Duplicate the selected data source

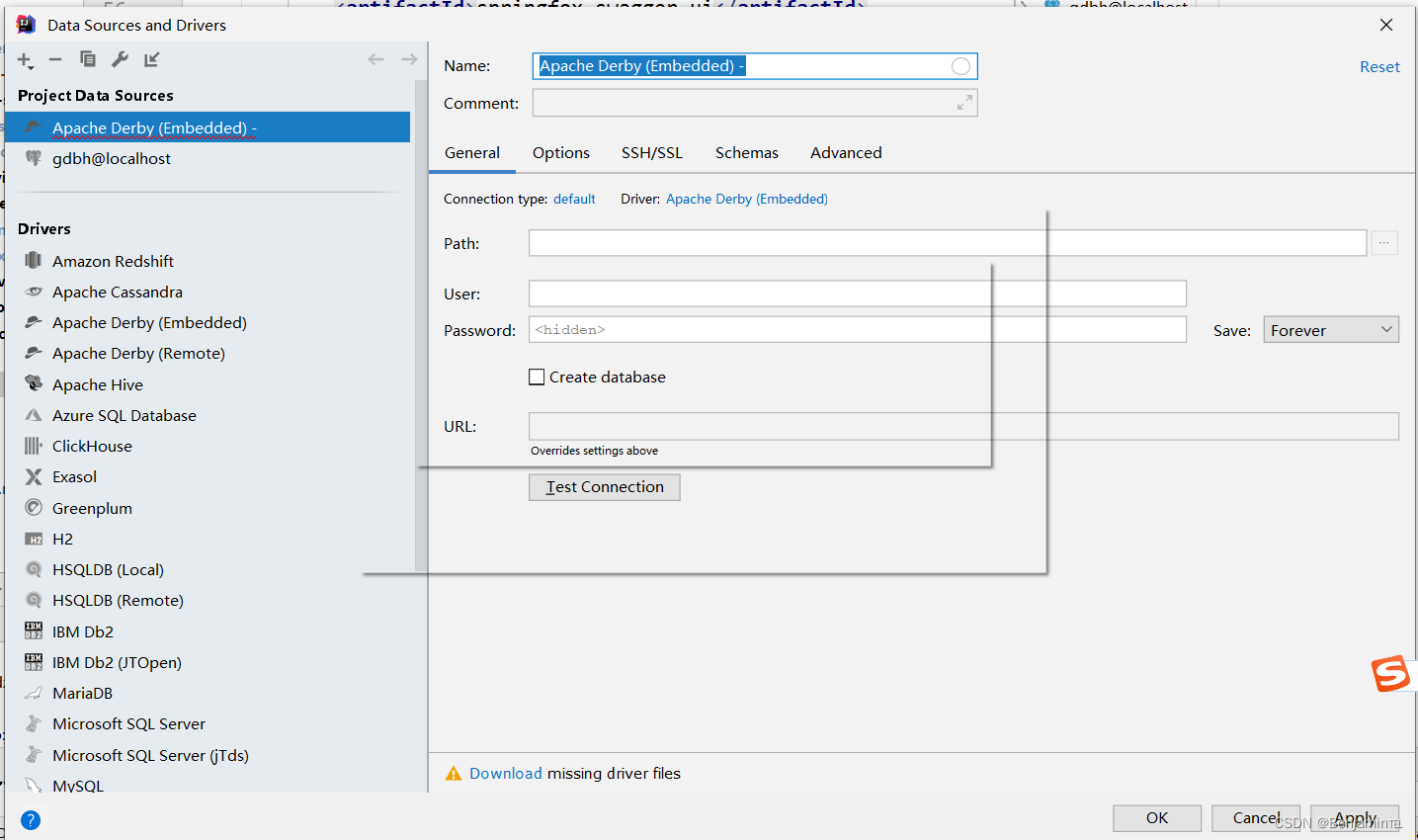88,59
